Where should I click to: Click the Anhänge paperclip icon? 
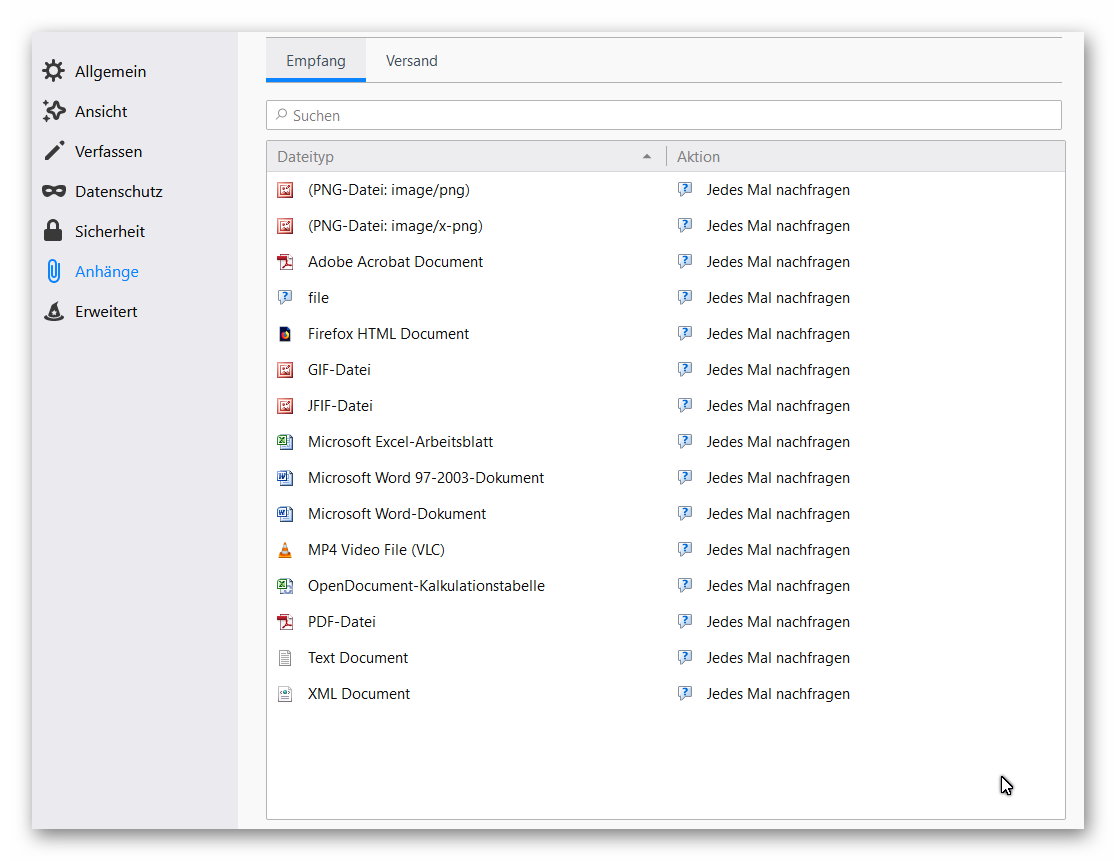pyautogui.click(x=53, y=272)
